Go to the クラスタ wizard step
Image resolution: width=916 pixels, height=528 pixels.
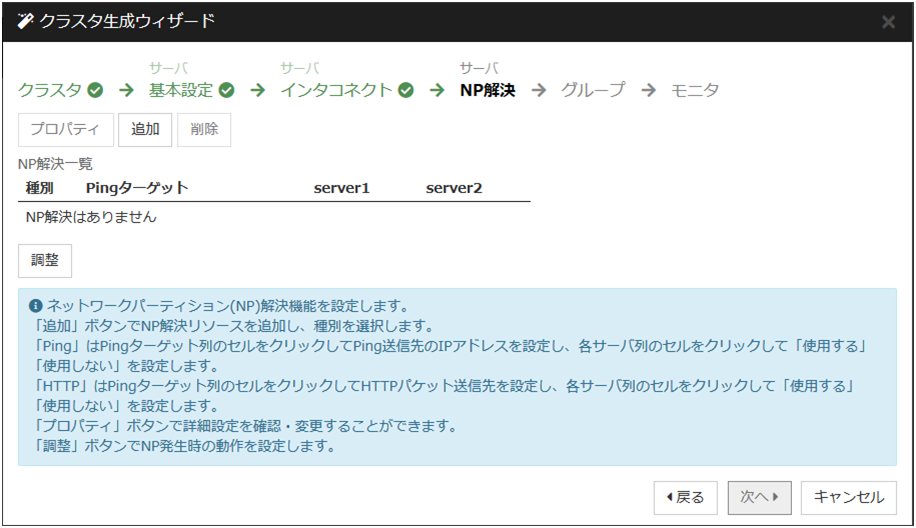tap(50, 90)
